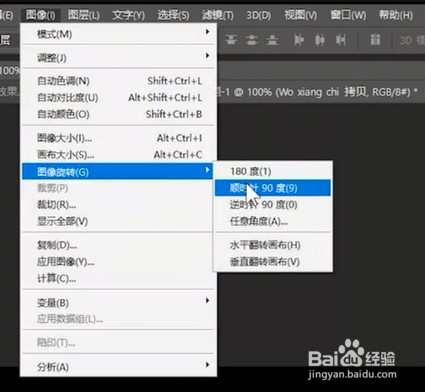Image resolution: width=425 pixels, height=392 pixels.
Task: Open the 窗口(W) menu
Action: click(348, 15)
